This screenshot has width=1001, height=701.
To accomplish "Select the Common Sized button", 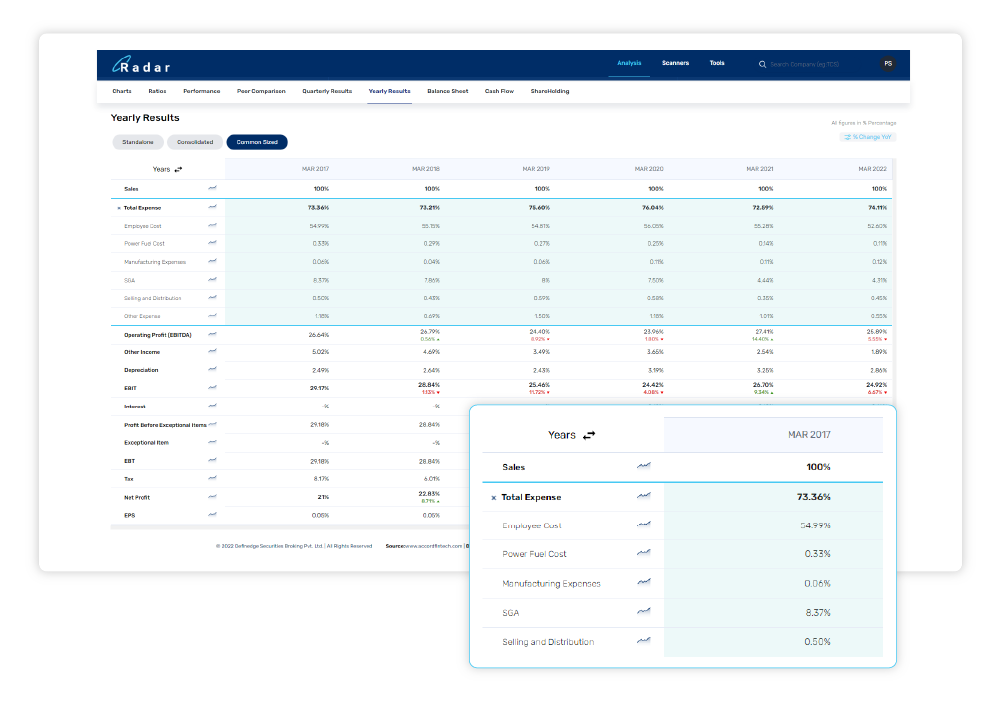I will coord(257,142).
